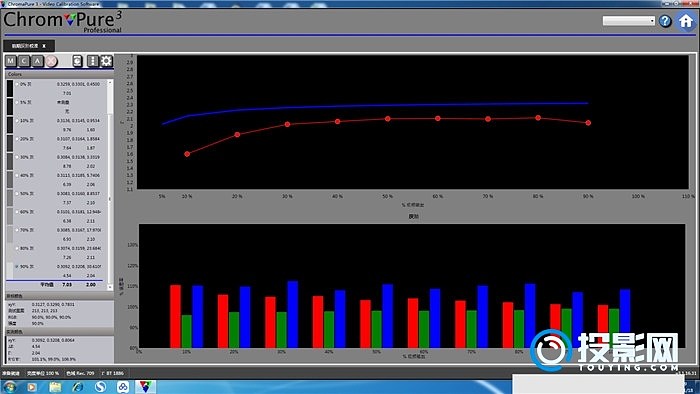Open the gear settings icon
700x394 pixels.
point(106,61)
